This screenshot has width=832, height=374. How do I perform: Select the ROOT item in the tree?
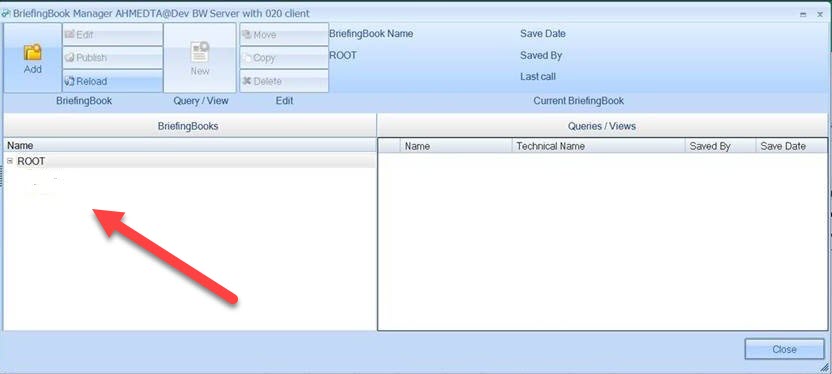pos(31,161)
